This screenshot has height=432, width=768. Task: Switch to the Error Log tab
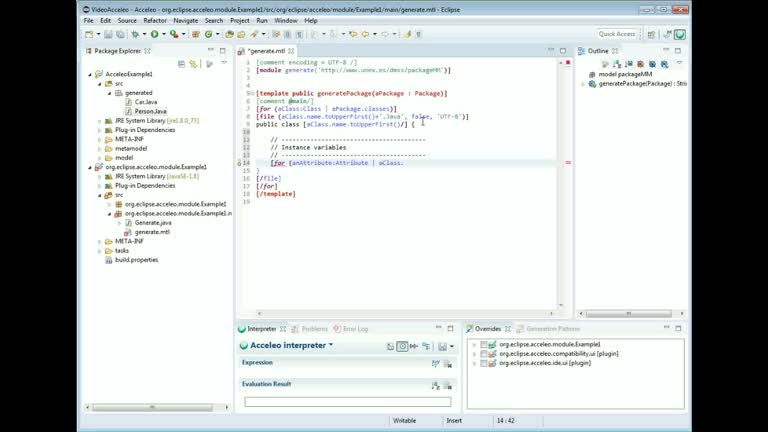(x=351, y=329)
